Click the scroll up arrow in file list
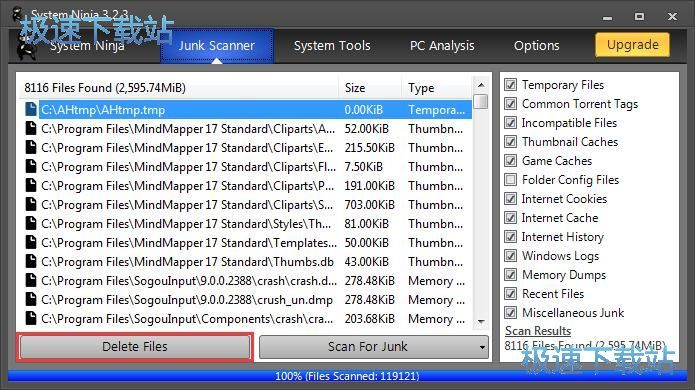This screenshot has width=695, height=390. (x=481, y=85)
